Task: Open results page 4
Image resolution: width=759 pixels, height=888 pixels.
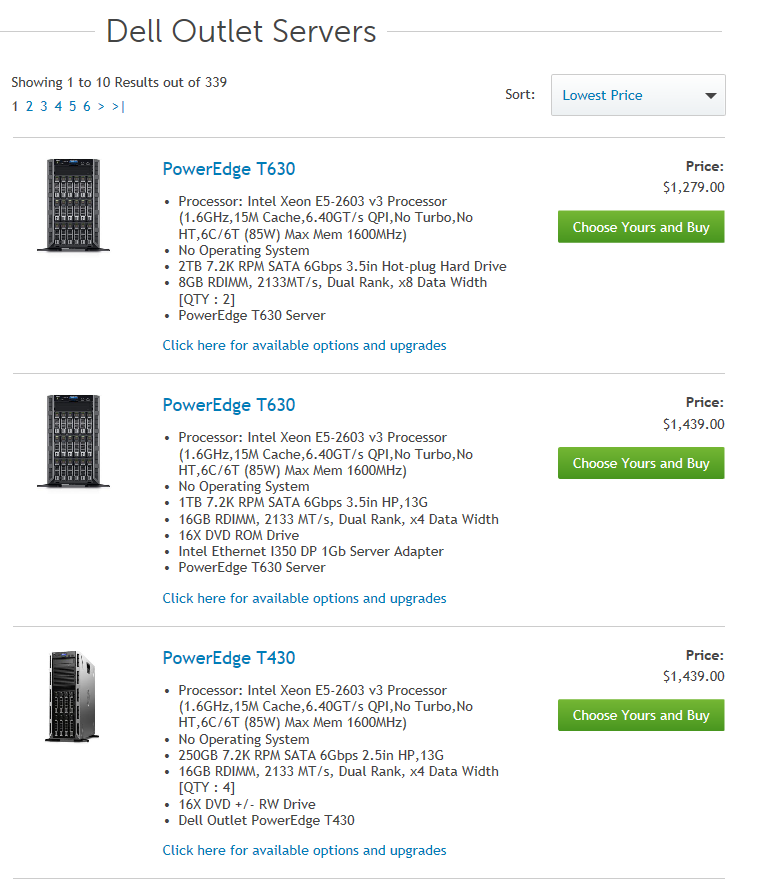Action: (x=58, y=106)
